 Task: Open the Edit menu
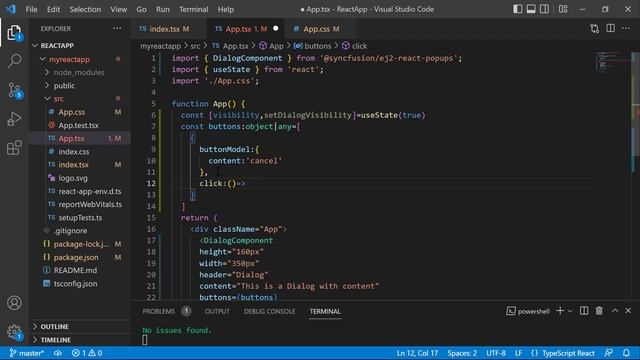(x=53, y=9)
